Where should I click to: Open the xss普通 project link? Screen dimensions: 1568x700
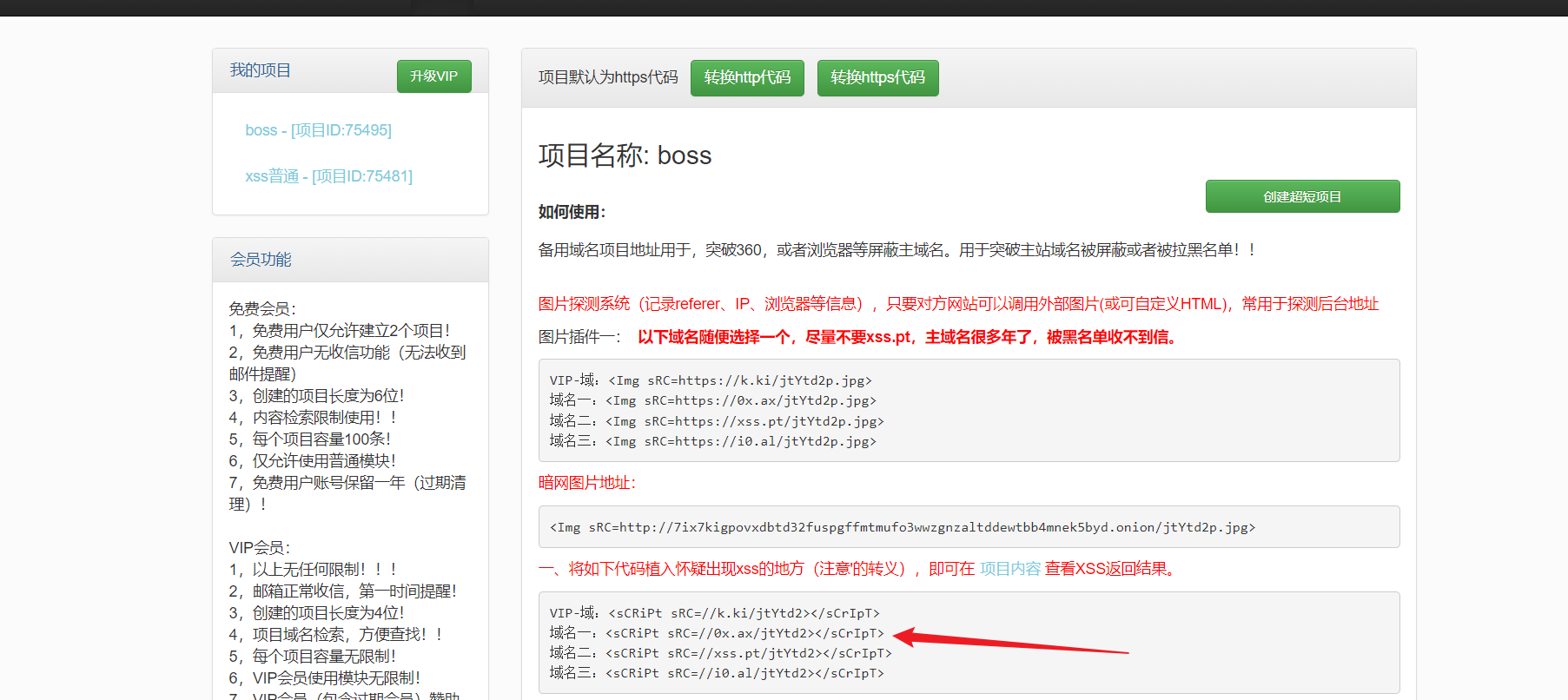(x=328, y=176)
